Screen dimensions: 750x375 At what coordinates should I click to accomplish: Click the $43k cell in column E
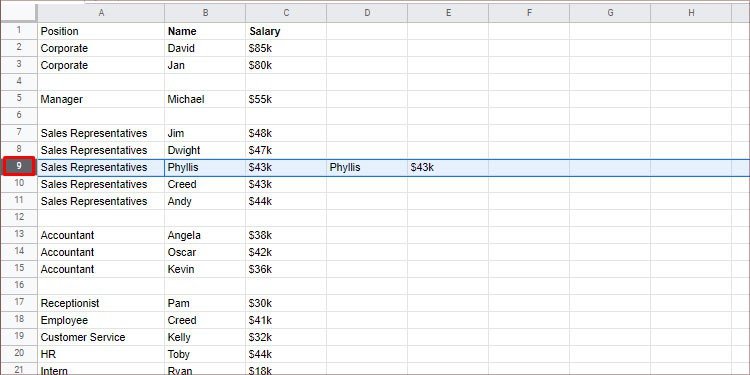(x=448, y=167)
